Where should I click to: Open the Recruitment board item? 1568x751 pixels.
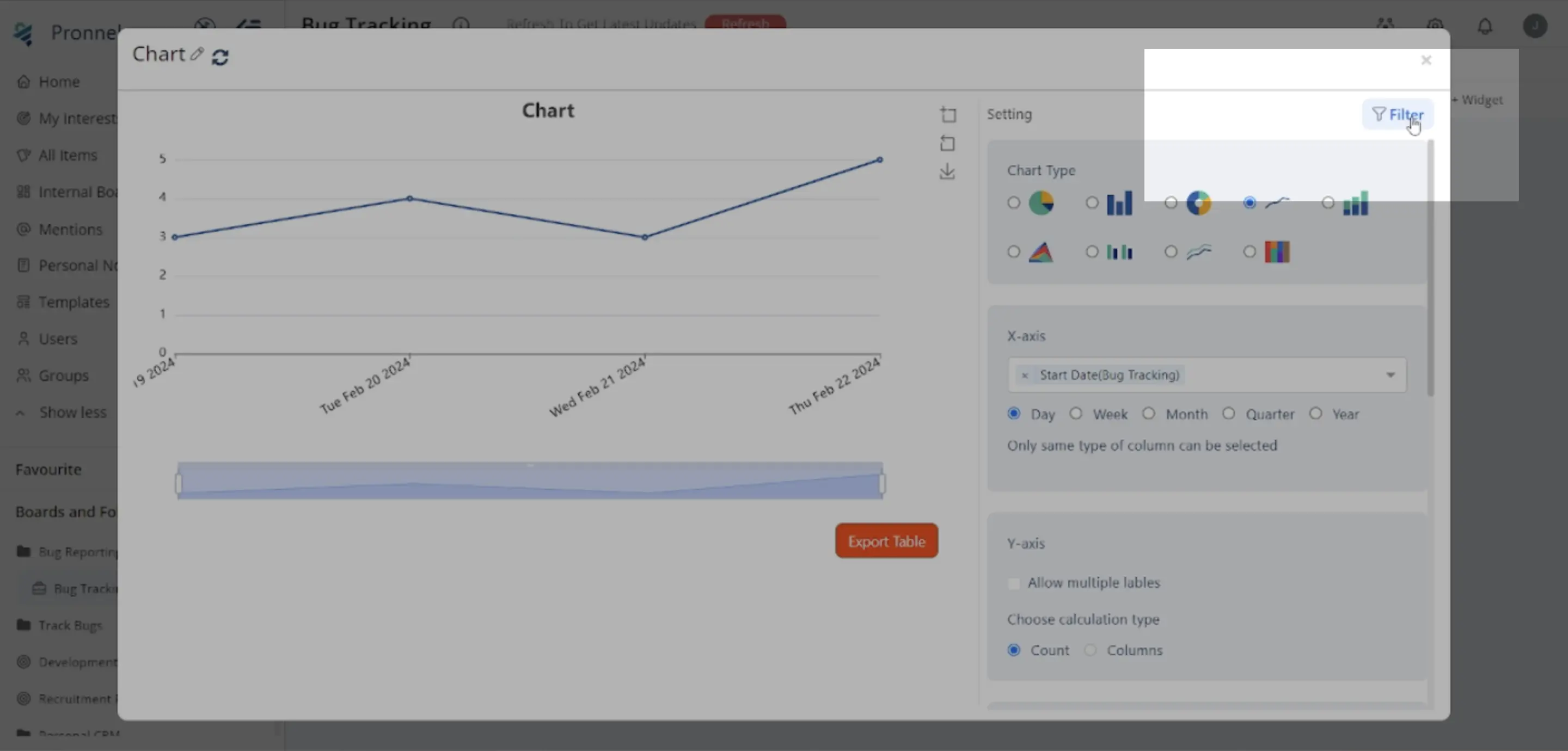67,699
